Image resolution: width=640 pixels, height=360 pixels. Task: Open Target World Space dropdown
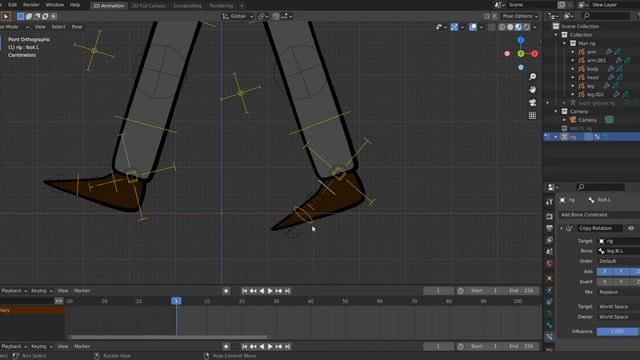click(x=618, y=307)
